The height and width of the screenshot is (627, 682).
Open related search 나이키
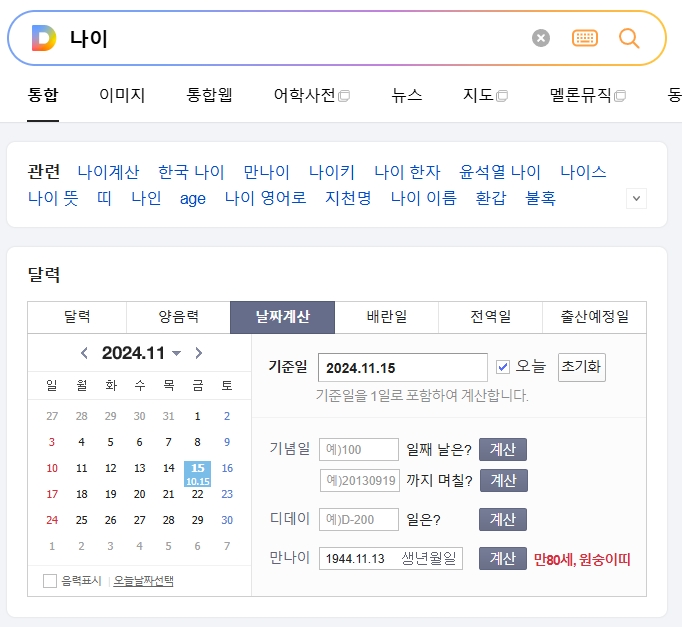tap(332, 172)
